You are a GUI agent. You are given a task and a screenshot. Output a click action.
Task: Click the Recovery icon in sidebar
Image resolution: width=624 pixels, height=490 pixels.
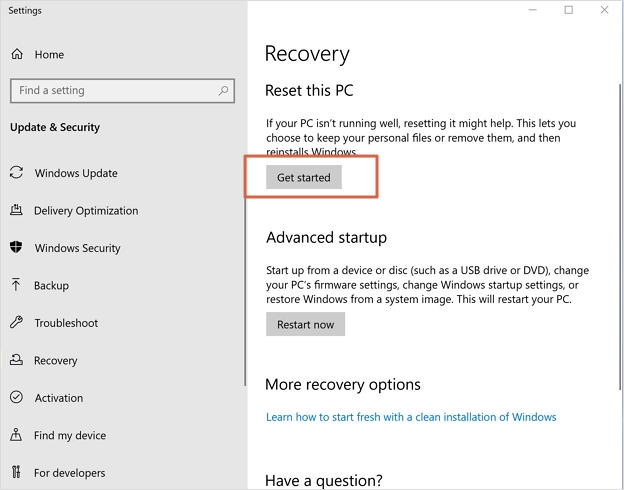[16, 361]
